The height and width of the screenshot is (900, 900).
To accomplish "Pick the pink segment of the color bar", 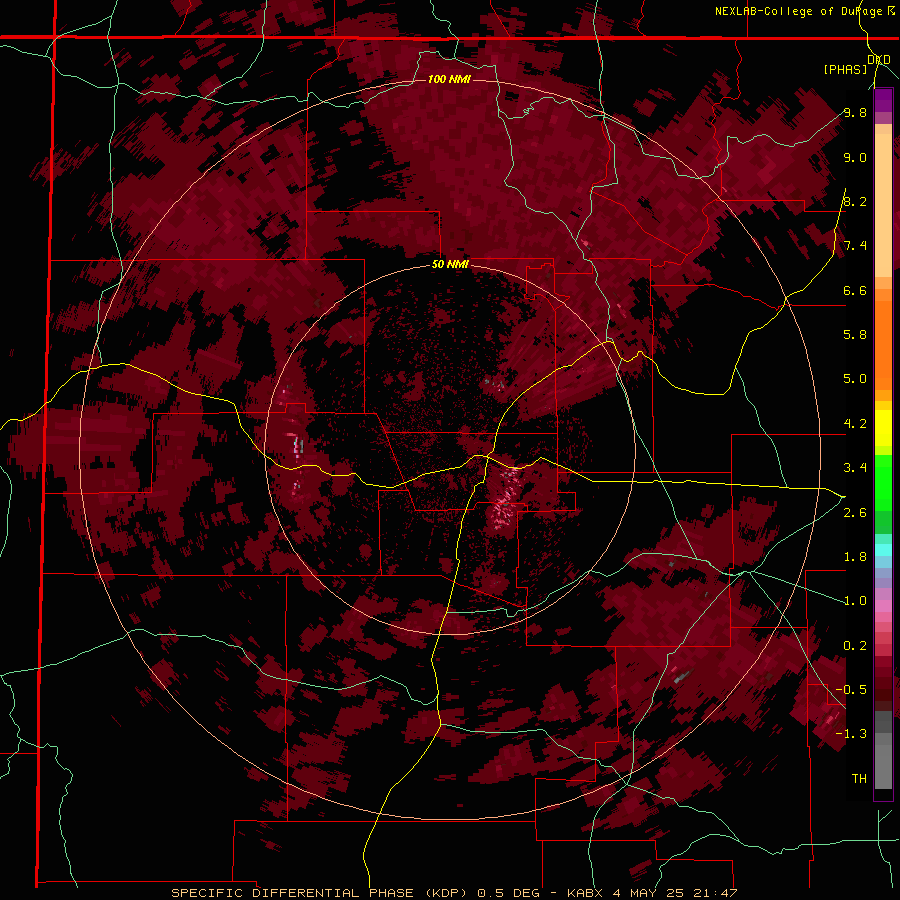I will point(883,606).
